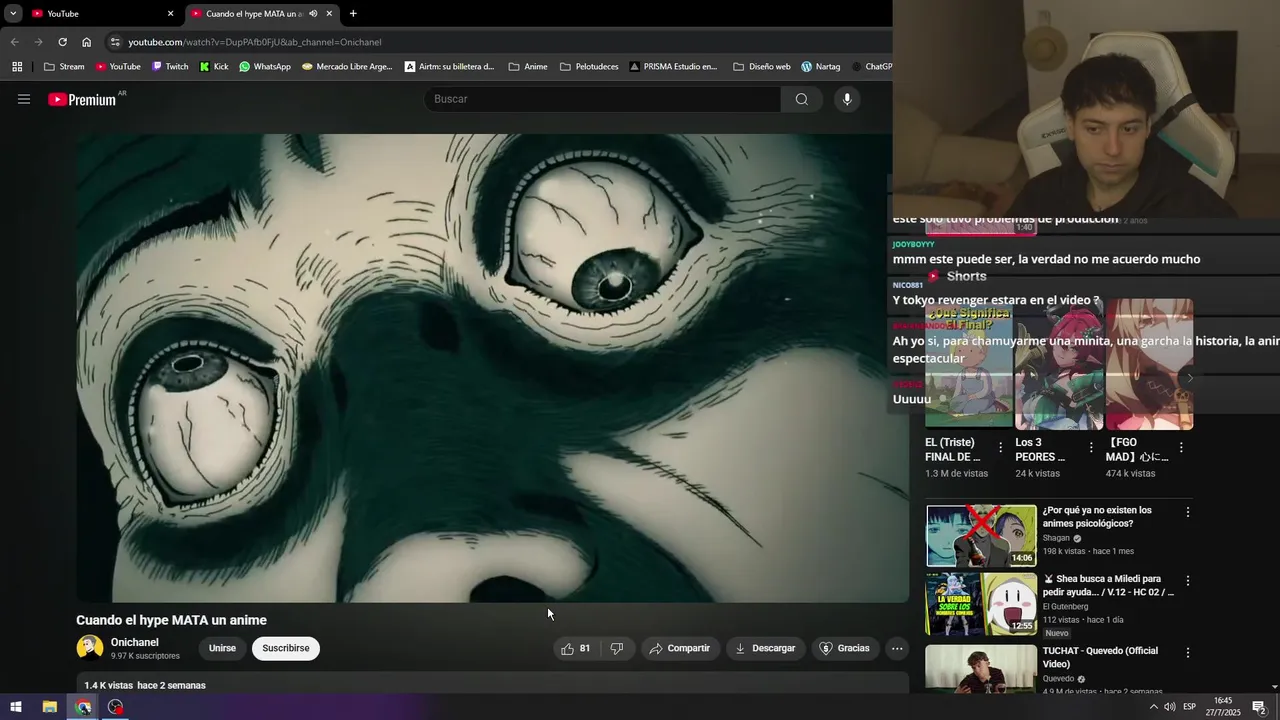Open Chrome from the taskbar

pyautogui.click(x=83, y=707)
